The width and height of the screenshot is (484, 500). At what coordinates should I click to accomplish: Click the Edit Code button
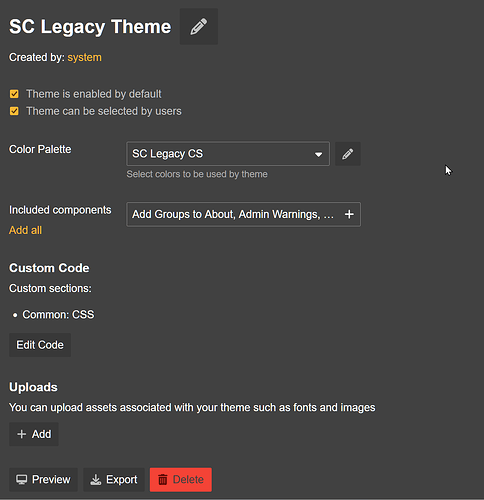pyautogui.click(x=40, y=345)
